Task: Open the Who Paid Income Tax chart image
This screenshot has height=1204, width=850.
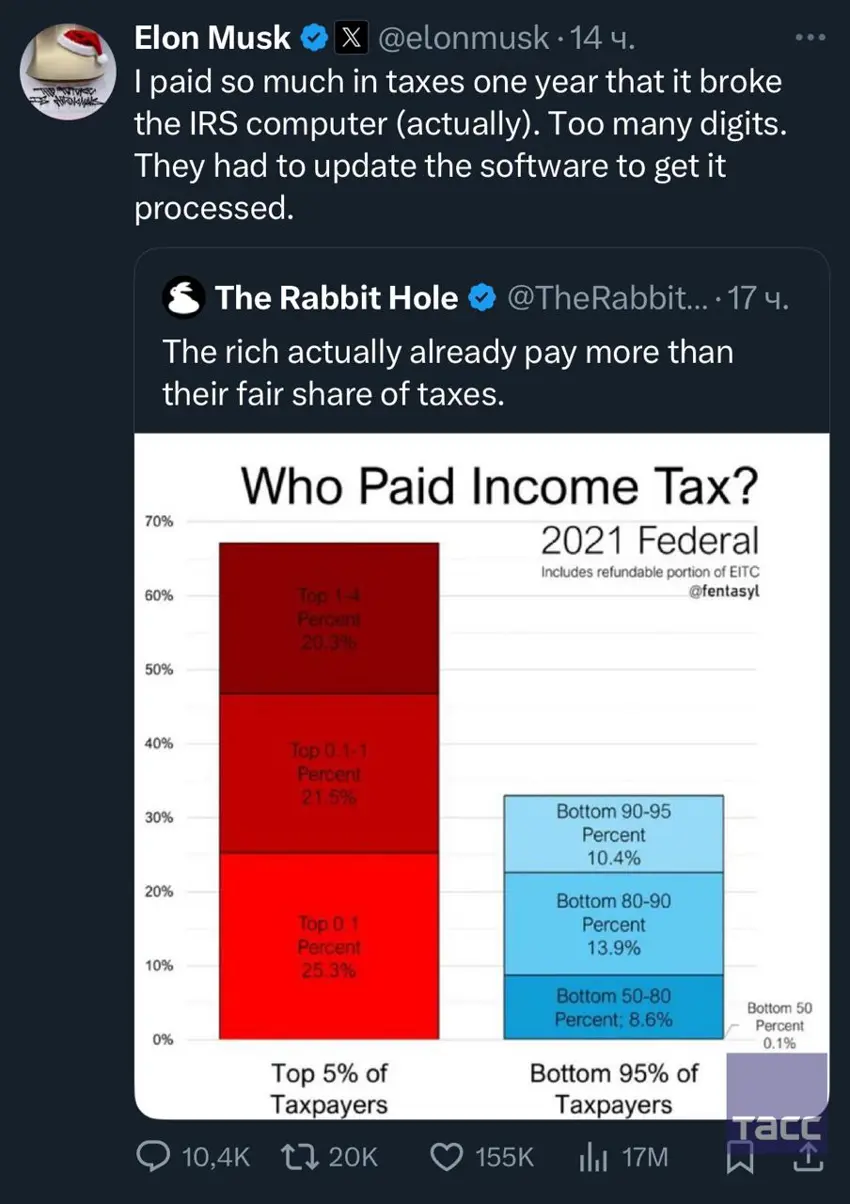Action: (482, 775)
